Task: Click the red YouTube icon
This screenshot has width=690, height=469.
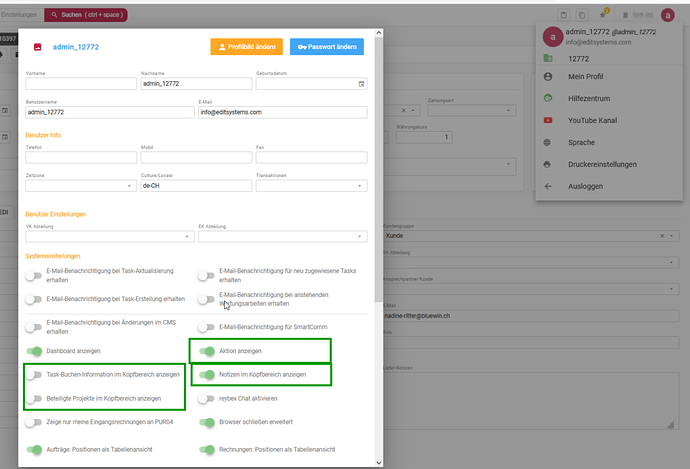Action: click(x=548, y=120)
